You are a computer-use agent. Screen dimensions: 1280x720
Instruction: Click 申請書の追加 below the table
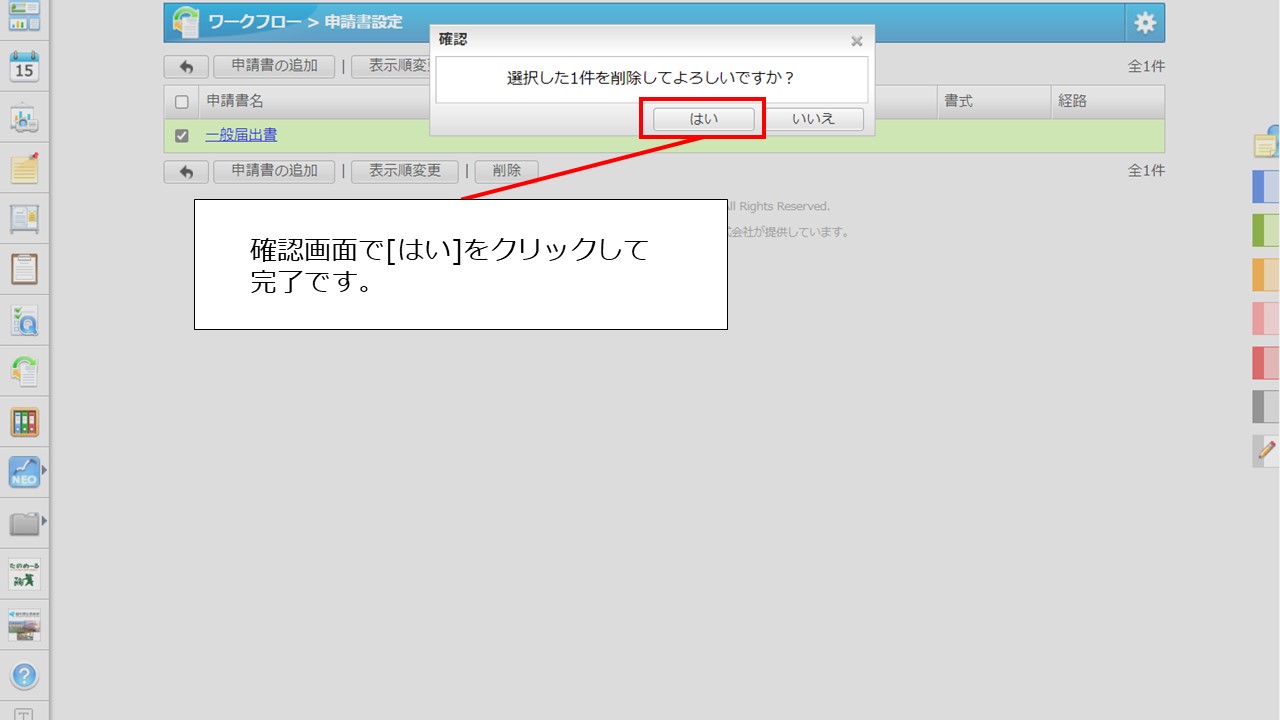[274, 172]
